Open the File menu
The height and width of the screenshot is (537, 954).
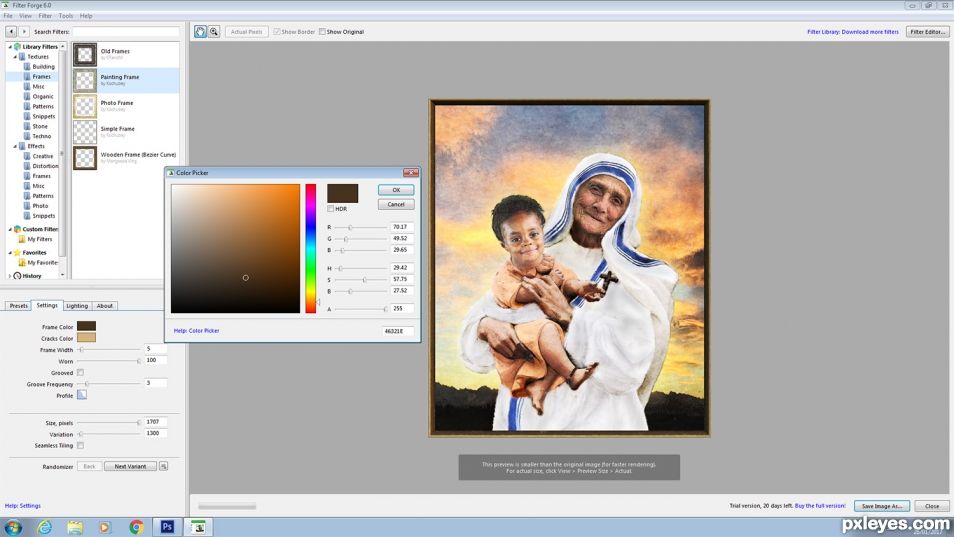[x=8, y=16]
